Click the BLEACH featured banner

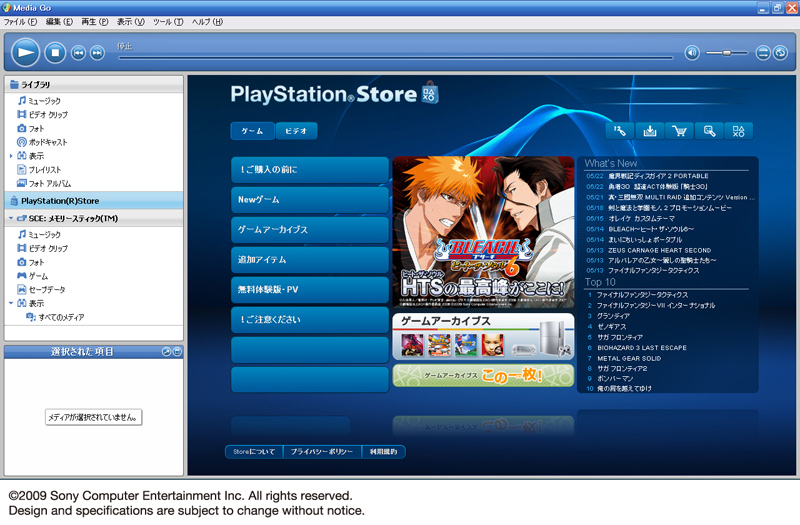484,232
